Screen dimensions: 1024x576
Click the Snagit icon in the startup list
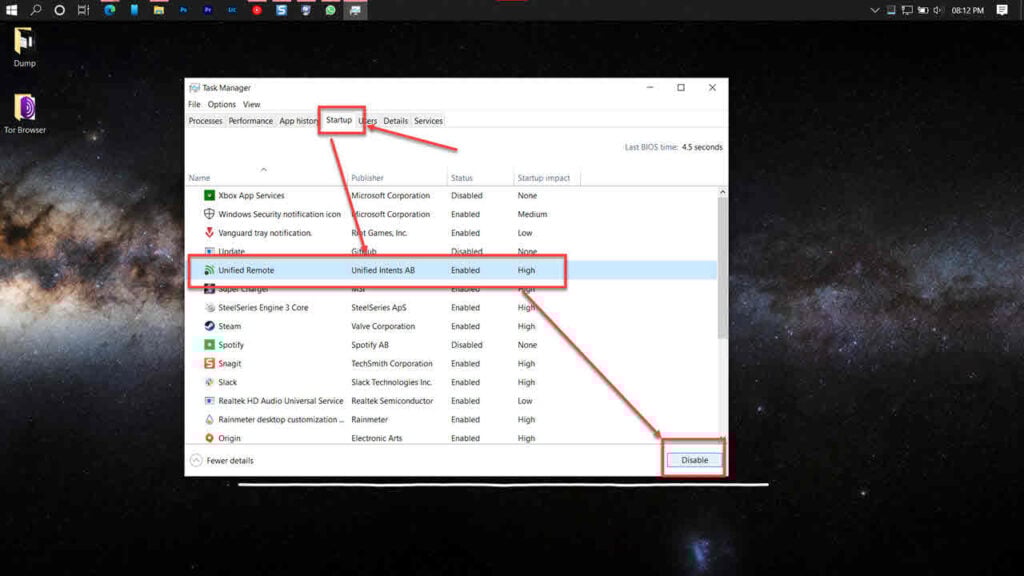click(x=209, y=363)
